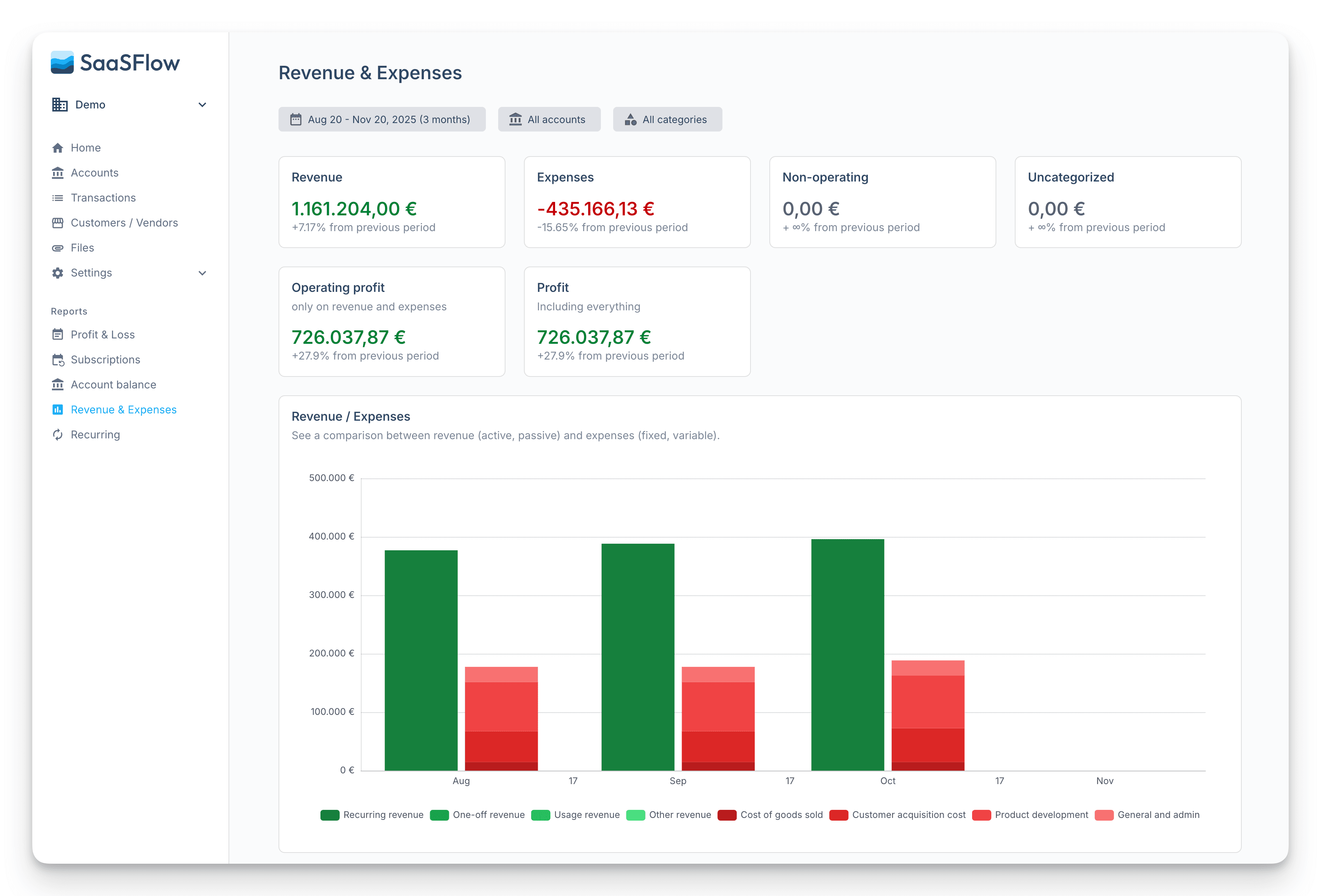This screenshot has width=1321, height=896.
Task: Click the Recurring cycle icon
Action: (x=57, y=435)
